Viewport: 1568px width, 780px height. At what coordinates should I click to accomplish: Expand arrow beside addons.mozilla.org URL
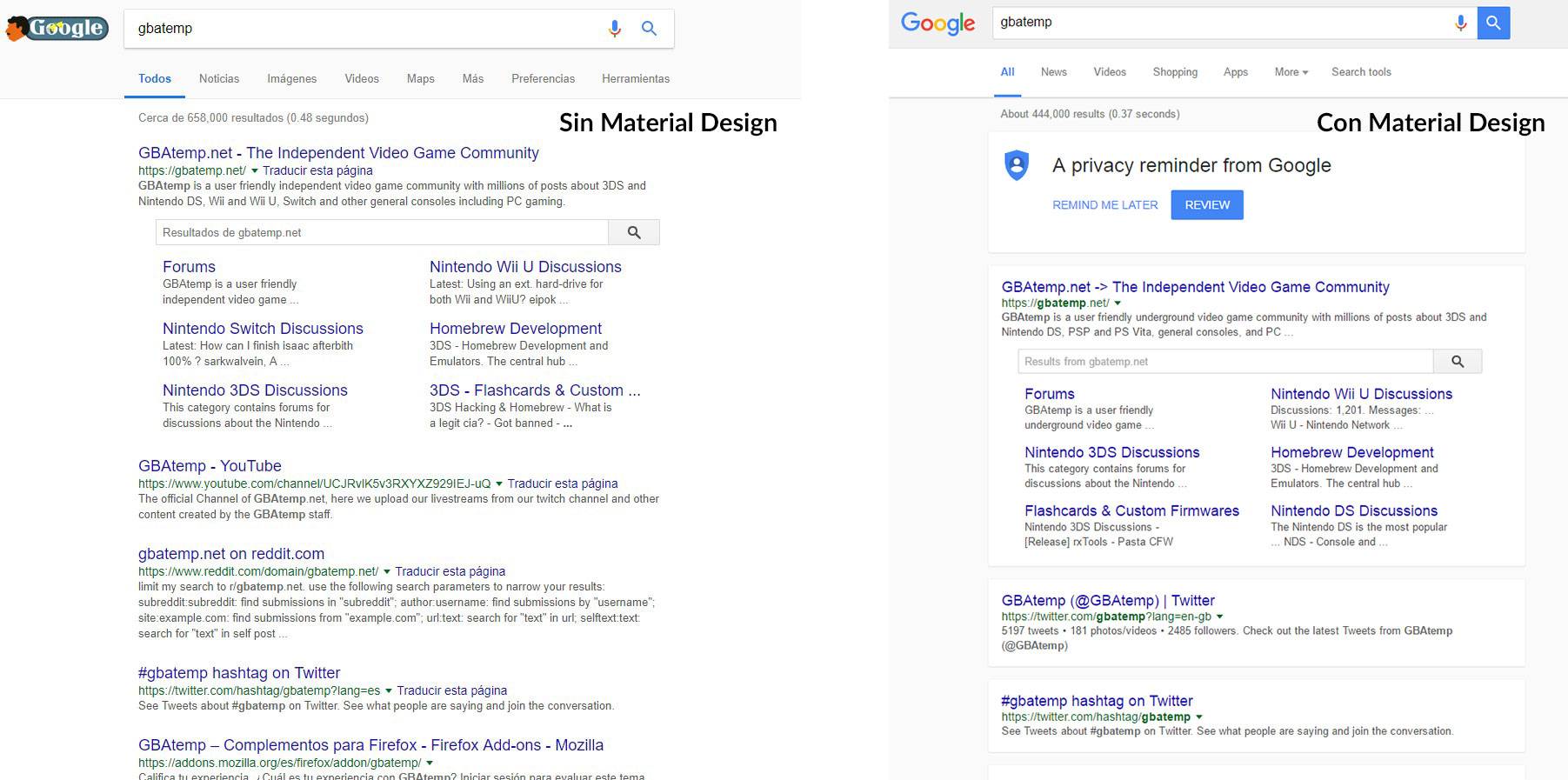430,763
